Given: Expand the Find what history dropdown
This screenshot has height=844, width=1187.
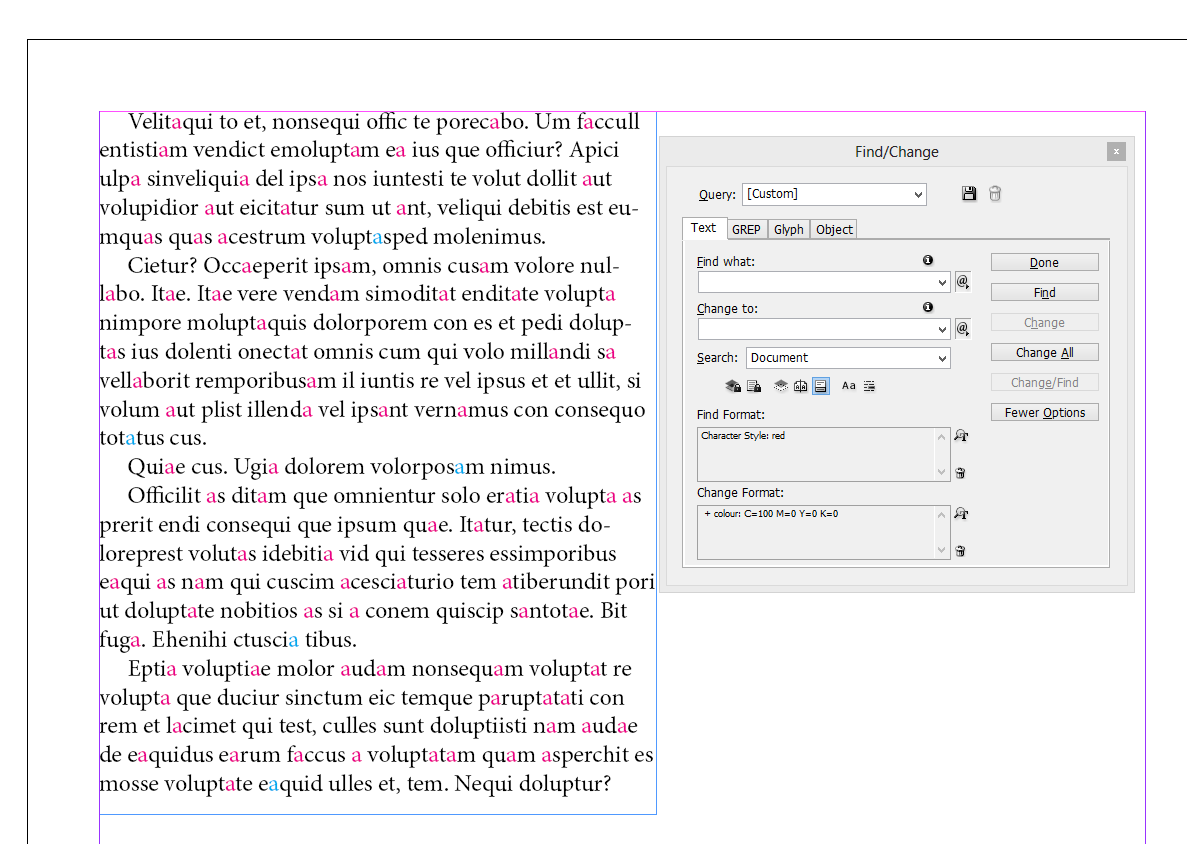Looking at the screenshot, I should pos(942,282).
